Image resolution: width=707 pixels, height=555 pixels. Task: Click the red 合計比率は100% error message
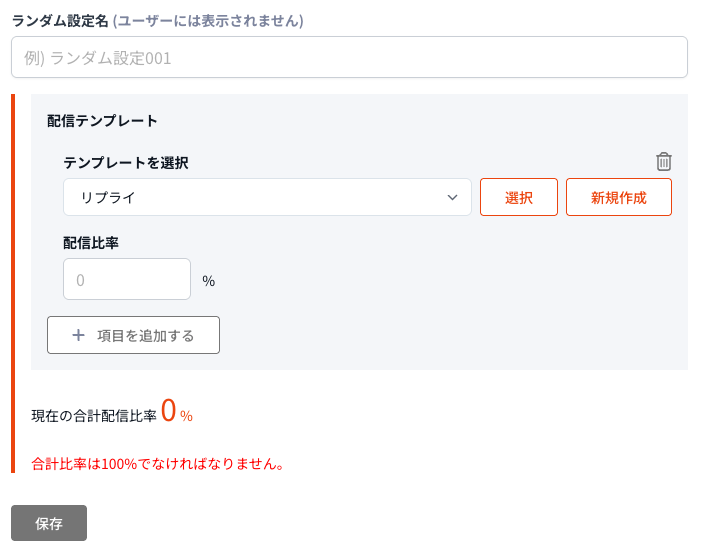(x=158, y=464)
